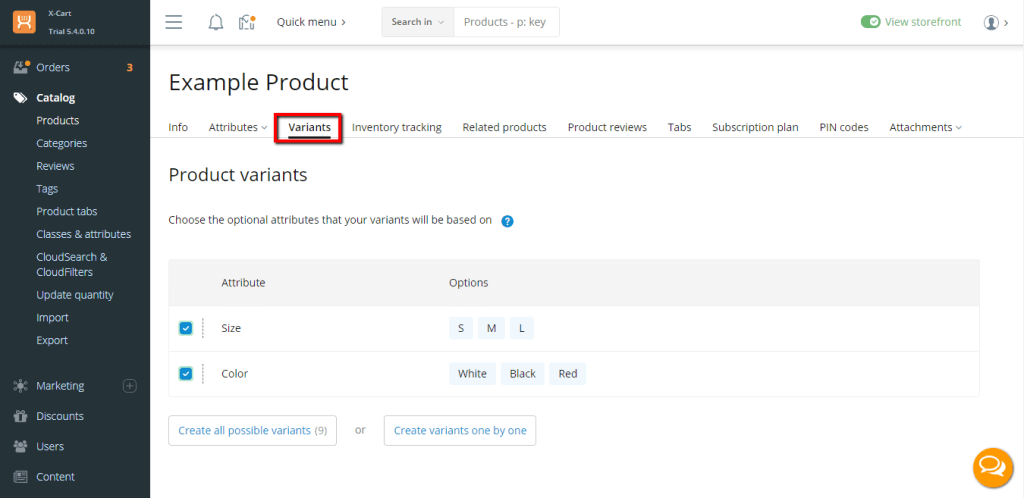Click the Red color option tag

point(568,374)
